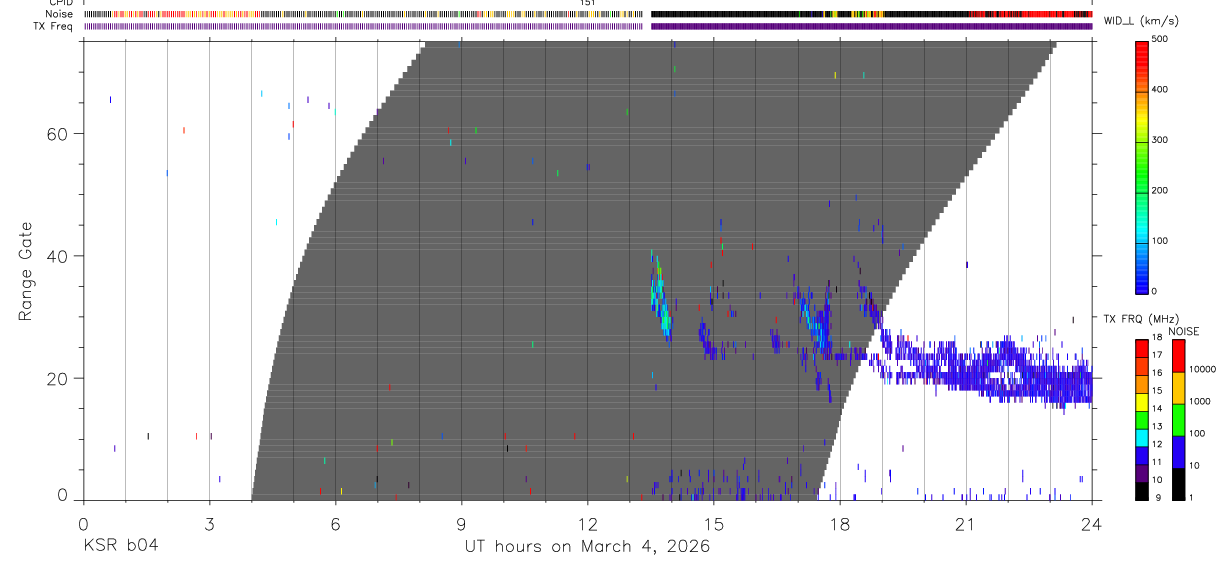Click the '300' value on width colorbar
This screenshot has width=1228, height=567.
pos(1161,140)
